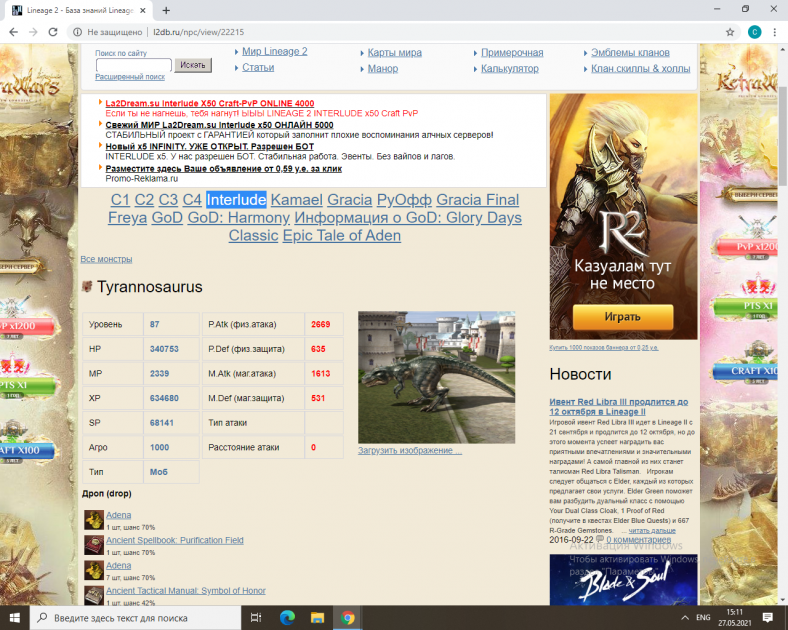
Task: Click first Adena coin drop icon
Action: click(94, 520)
